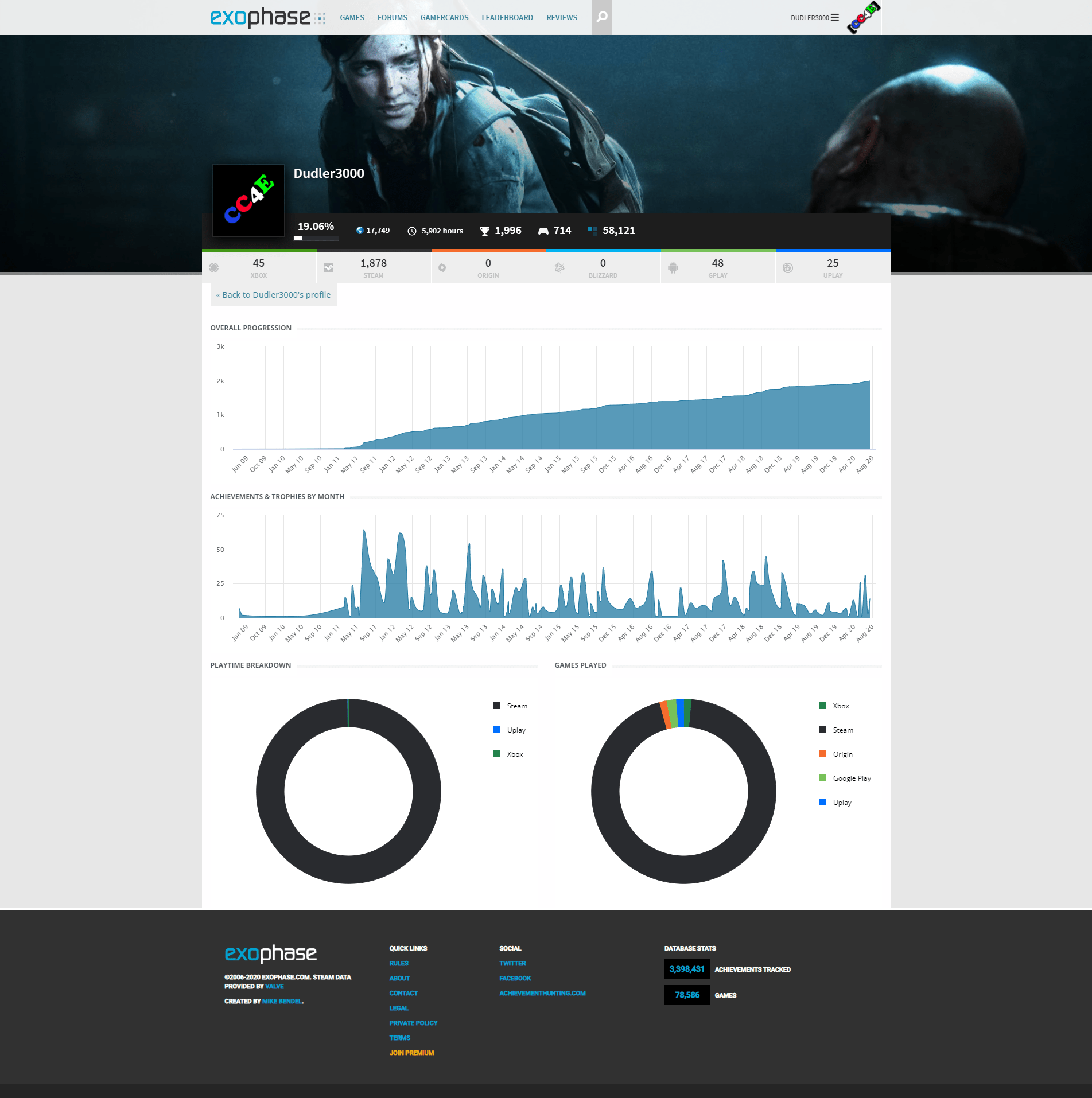1092x1098 pixels.
Task: Click the search magnifier icon in header
Action: [x=602, y=17]
